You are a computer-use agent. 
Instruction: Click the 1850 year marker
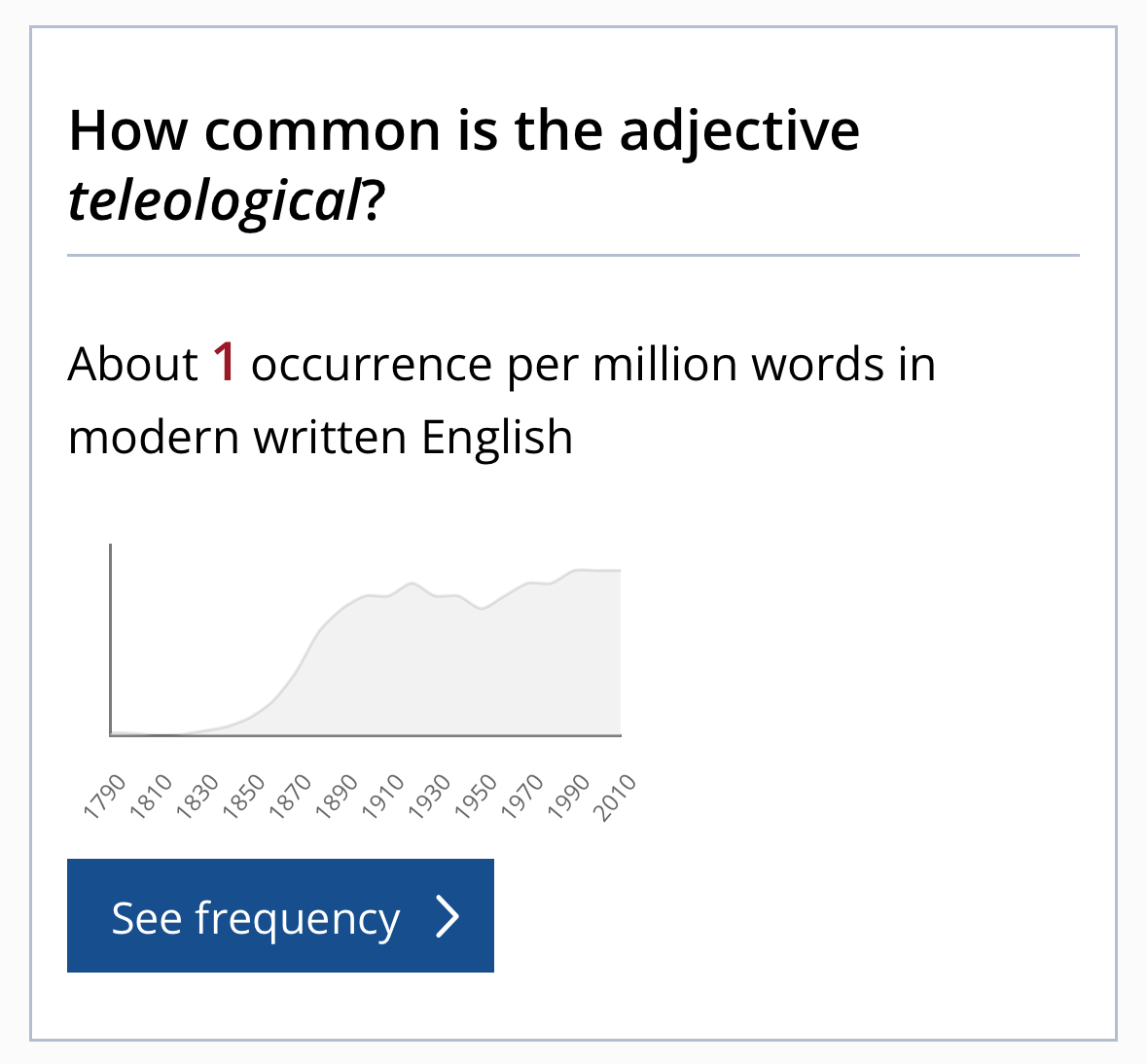(x=244, y=797)
